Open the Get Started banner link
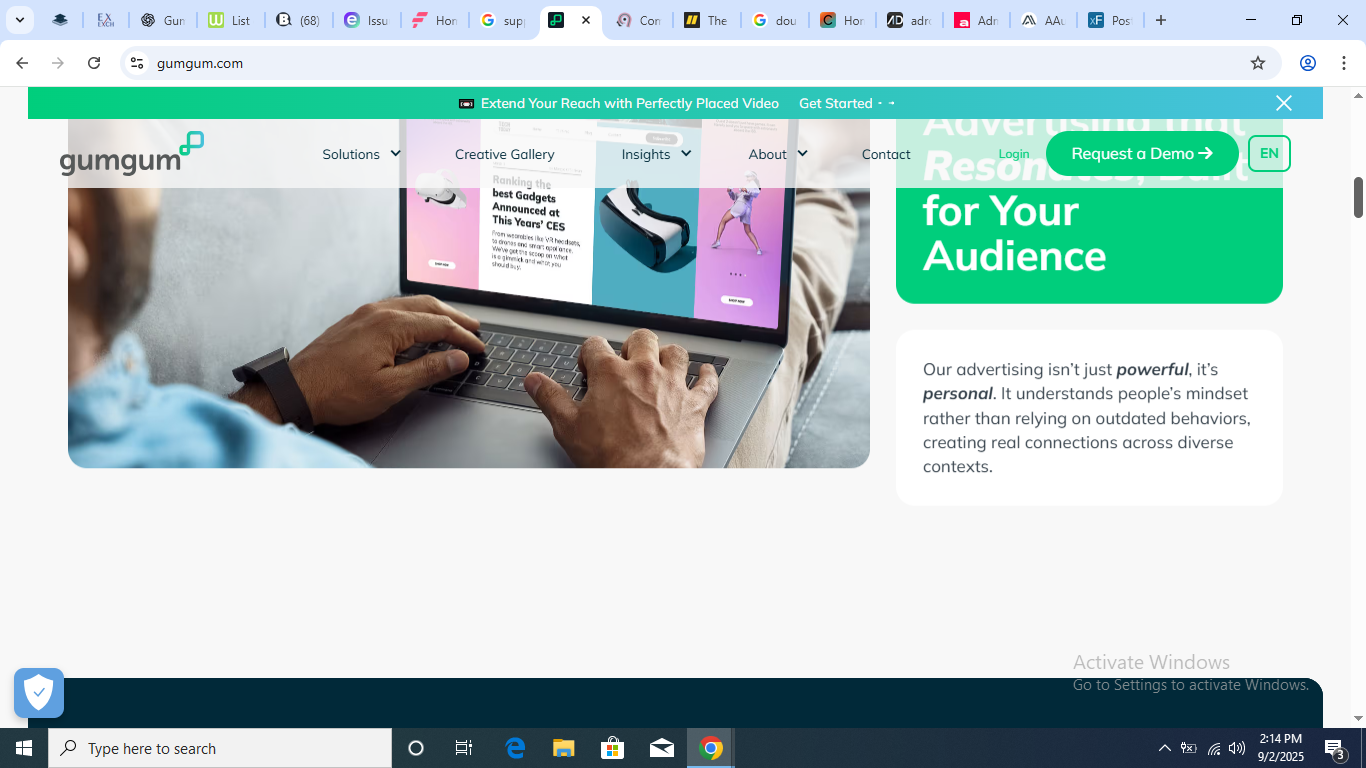The height and width of the screenshot is (768, 1366). pyautogui.click(x=846, y=103)
